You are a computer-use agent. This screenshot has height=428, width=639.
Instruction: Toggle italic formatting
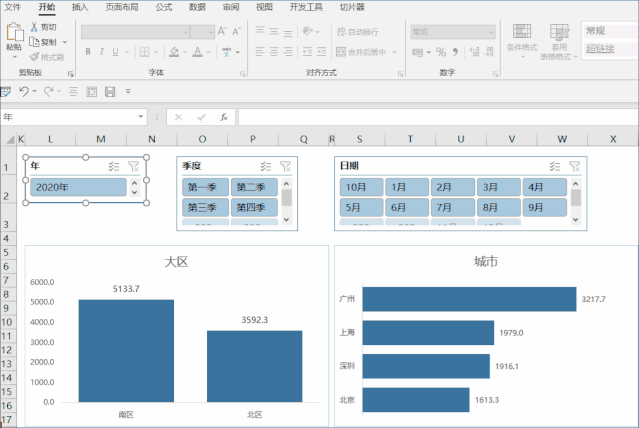click(x=101, y=52)
